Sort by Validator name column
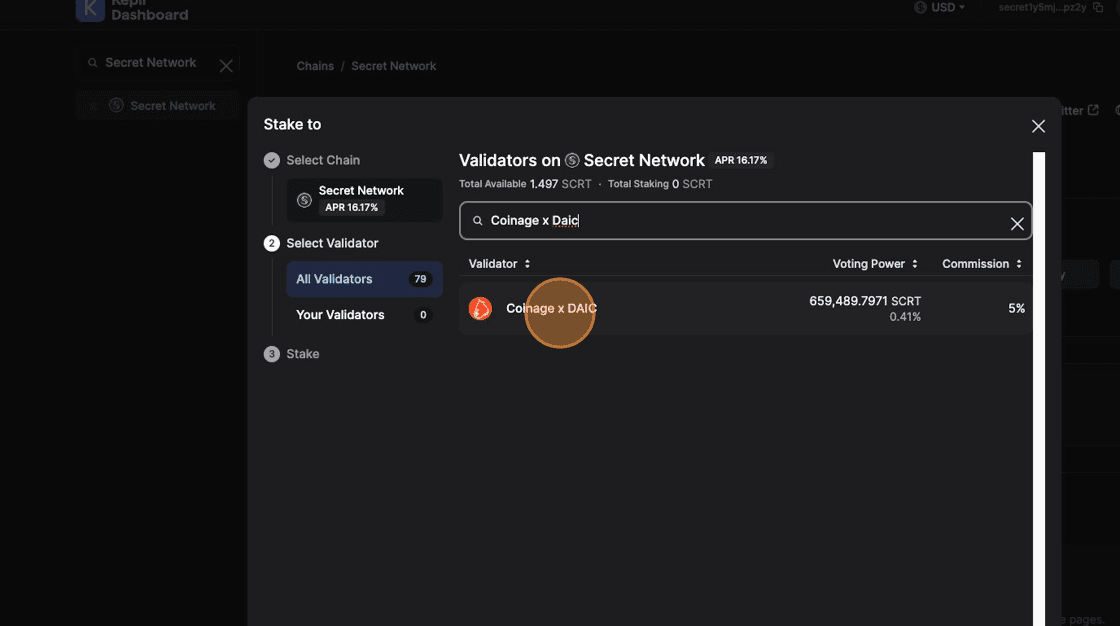 click(x=499, y=264)
